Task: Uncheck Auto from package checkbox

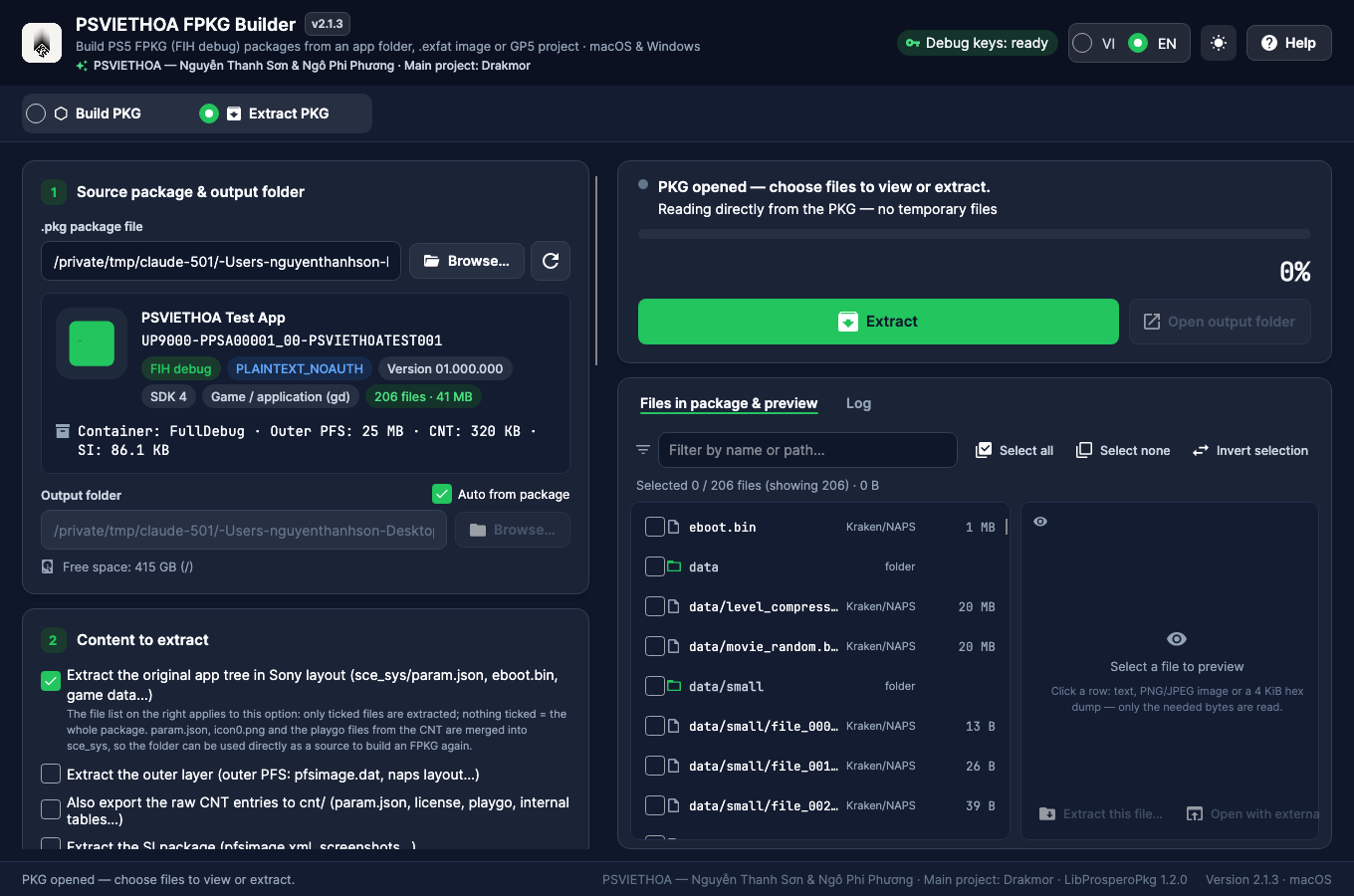Action: (x=442, y=494)
